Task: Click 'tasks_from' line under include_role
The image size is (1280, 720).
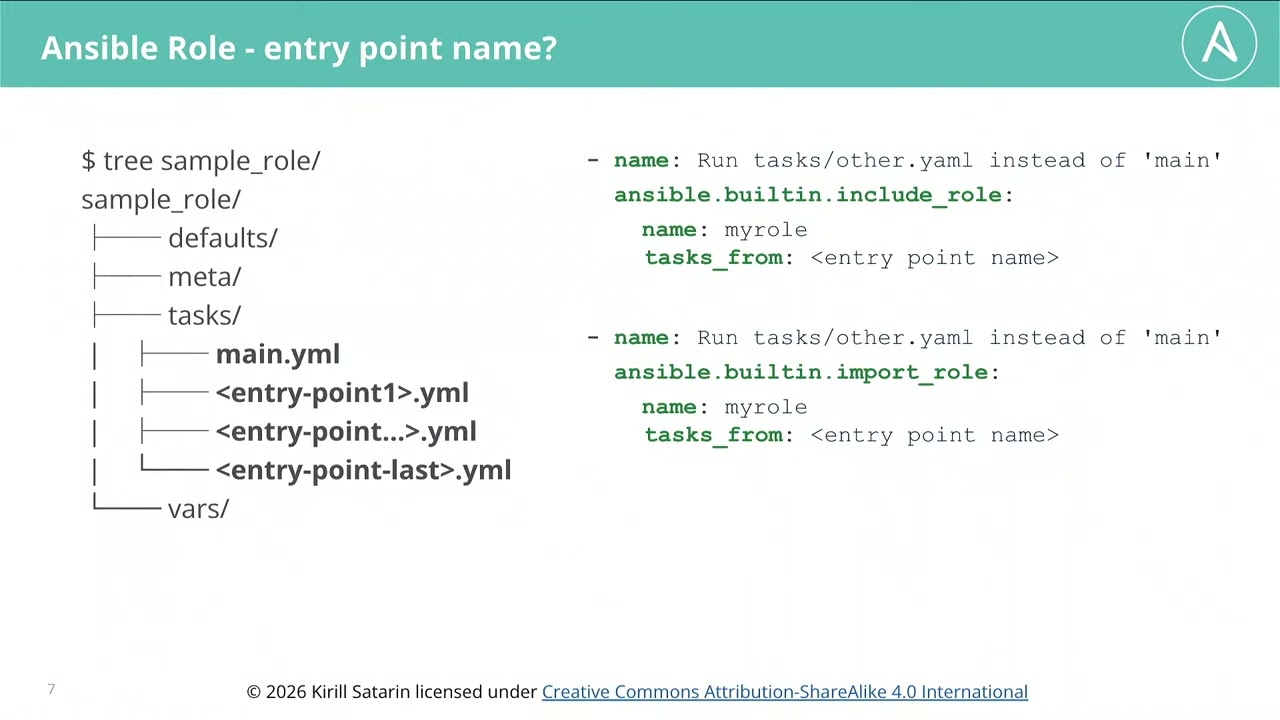Action: pyautogui.click(x=851, y=258)
